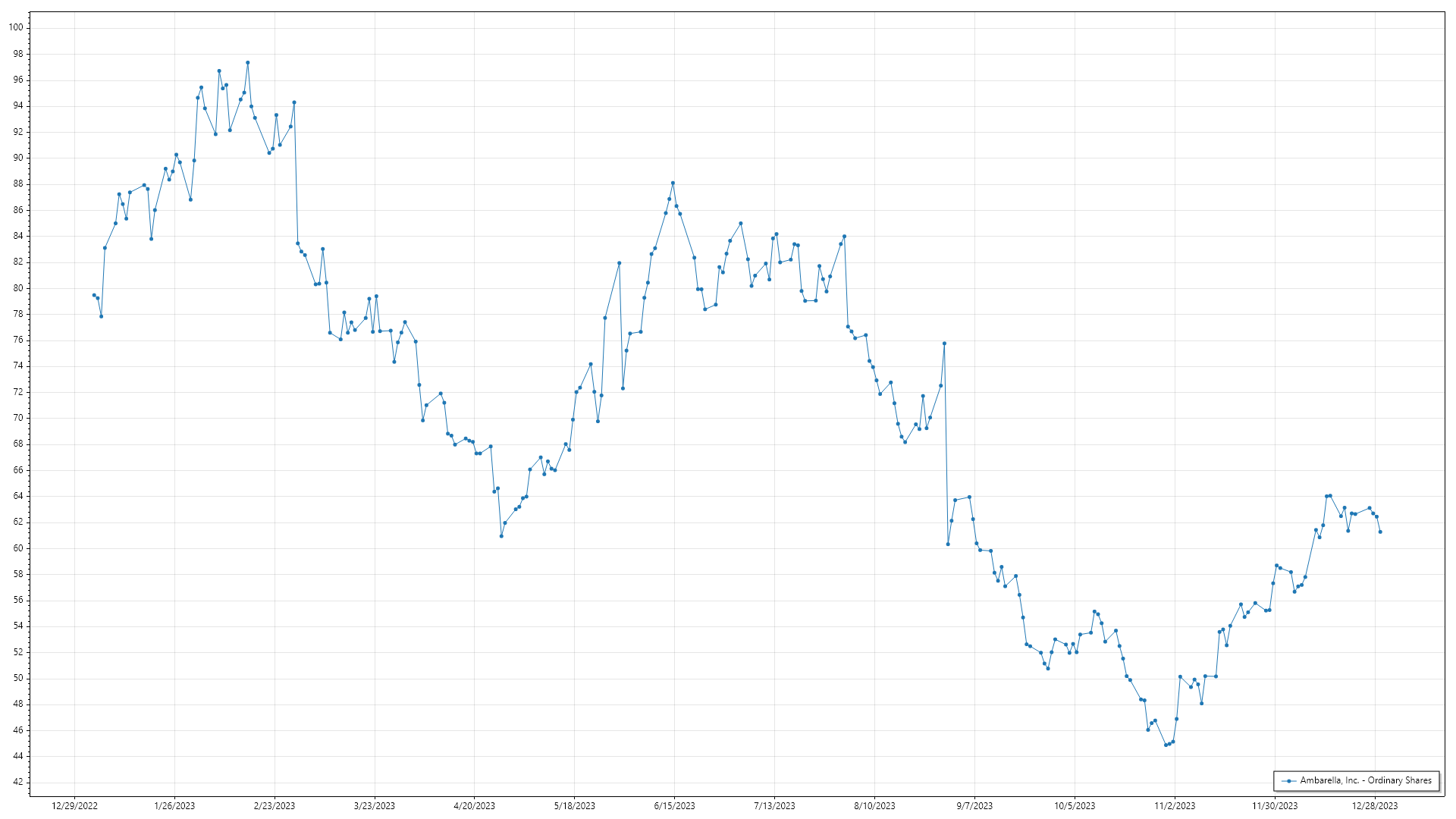Click the 100 value on the y-axis
This screenshot has width=1456, height=819.
coord(16,27)
